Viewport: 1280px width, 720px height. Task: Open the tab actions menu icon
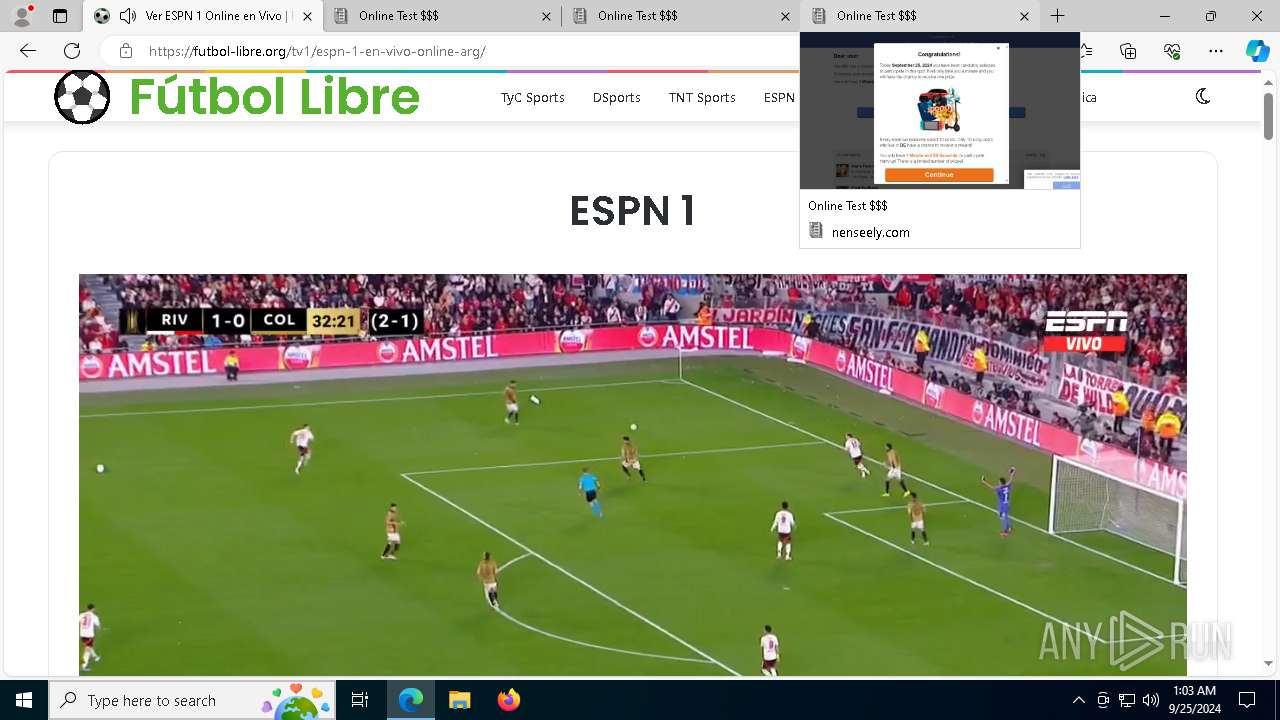pyautogui.click(x=60, y=16)
